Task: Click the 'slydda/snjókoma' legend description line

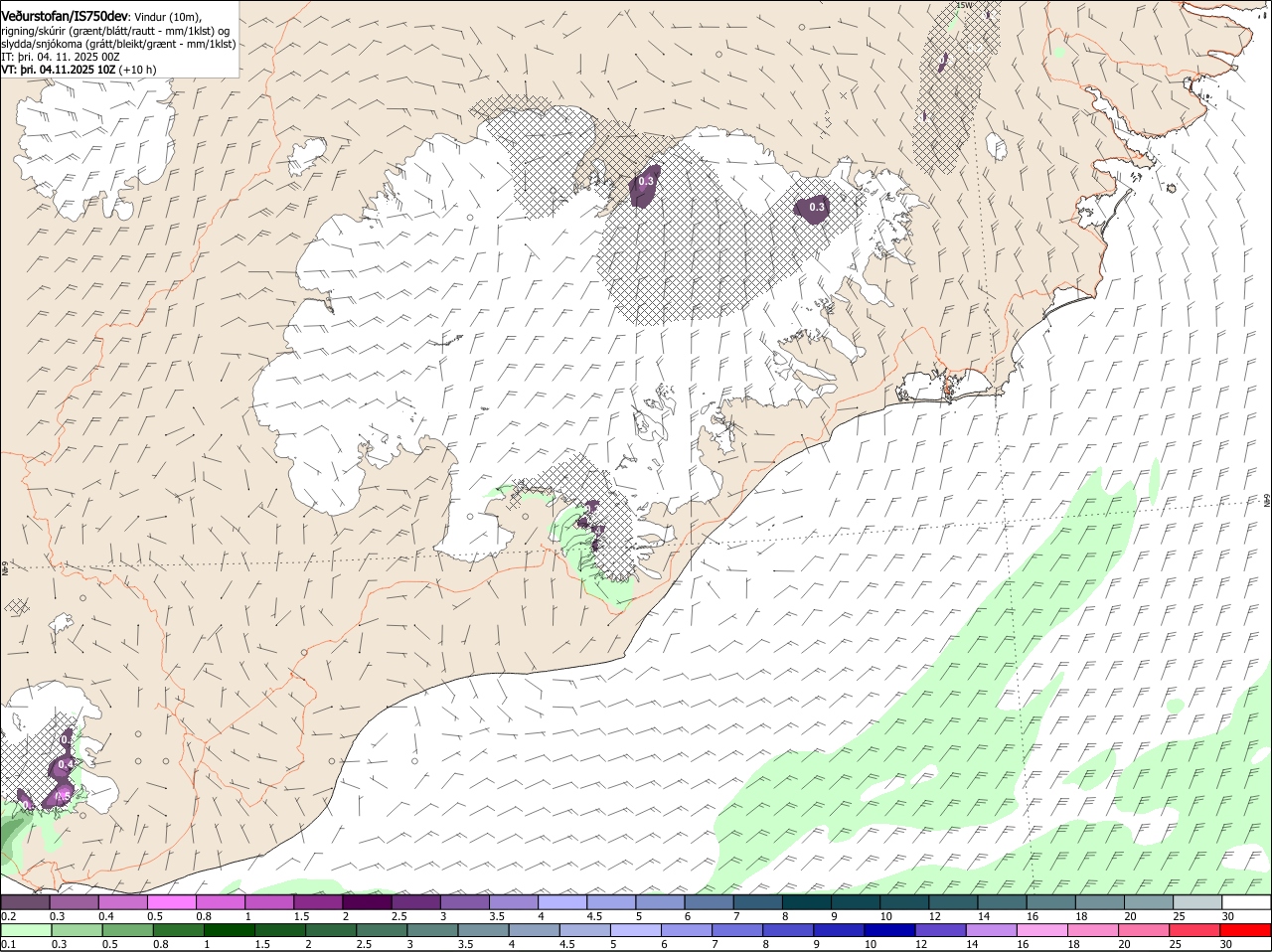Action: click(x=118, y=44)
